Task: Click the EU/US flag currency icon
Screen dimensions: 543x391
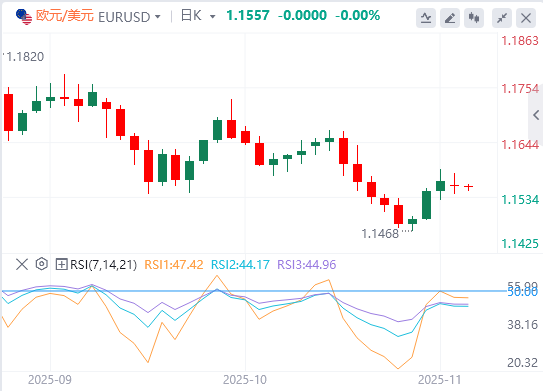Action: [24, 16]
